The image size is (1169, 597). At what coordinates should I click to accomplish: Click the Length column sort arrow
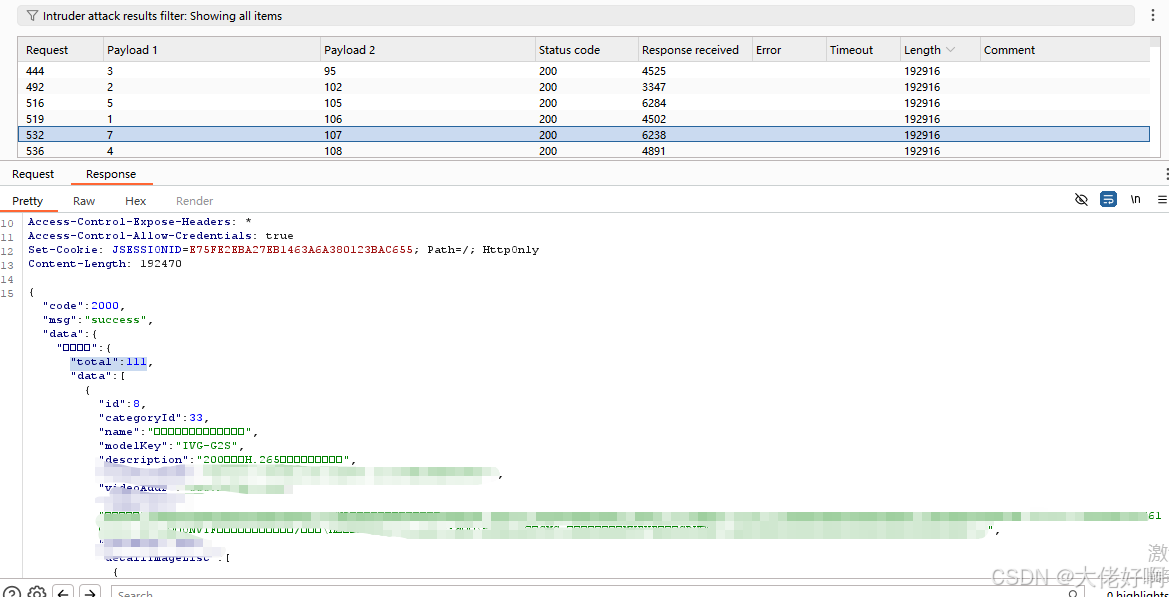[951, 50]
